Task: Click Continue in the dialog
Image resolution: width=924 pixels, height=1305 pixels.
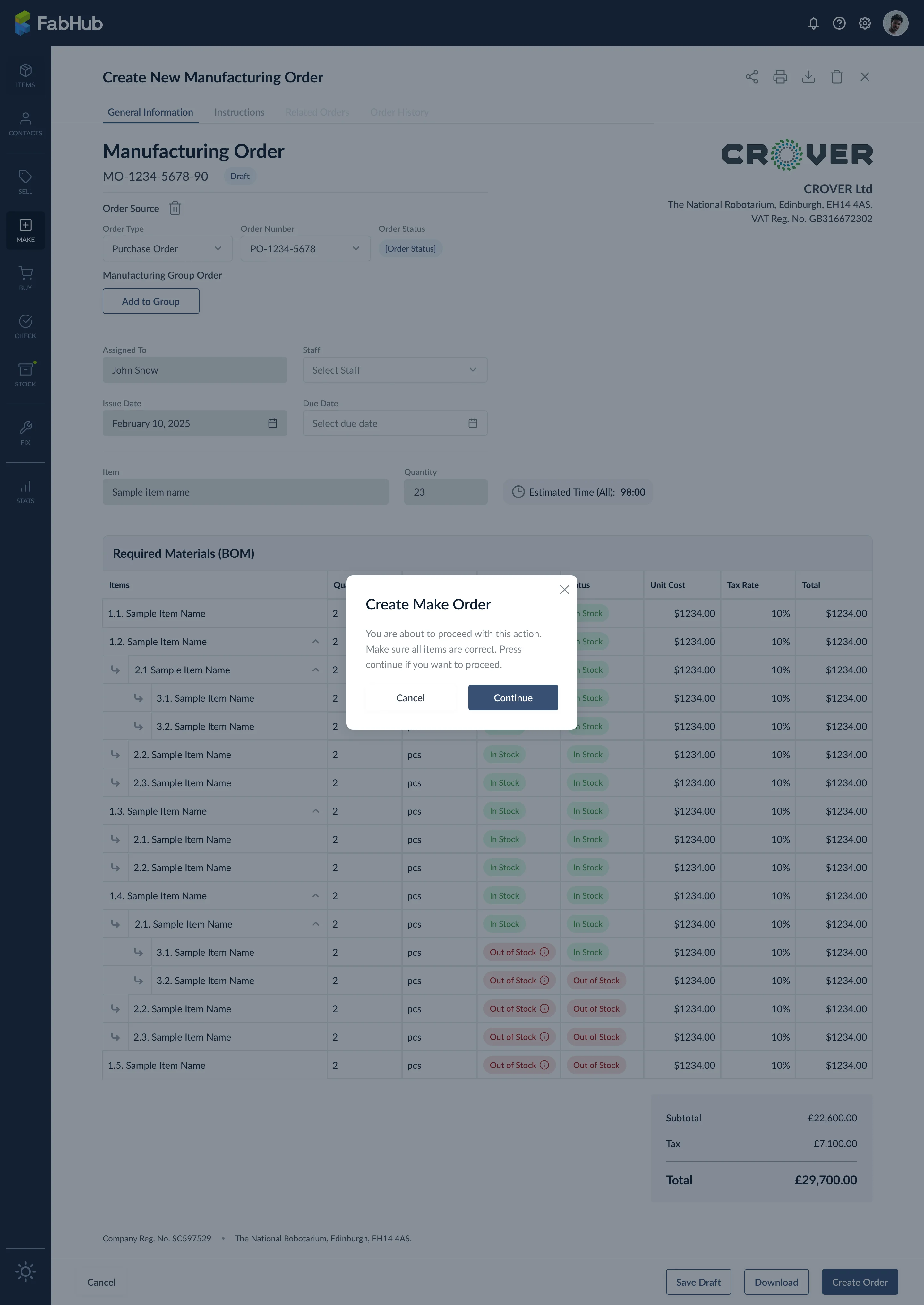Action: (513, 698)
